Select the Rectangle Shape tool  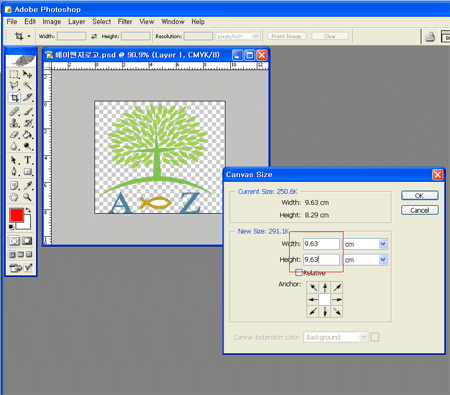click(28, 172)
